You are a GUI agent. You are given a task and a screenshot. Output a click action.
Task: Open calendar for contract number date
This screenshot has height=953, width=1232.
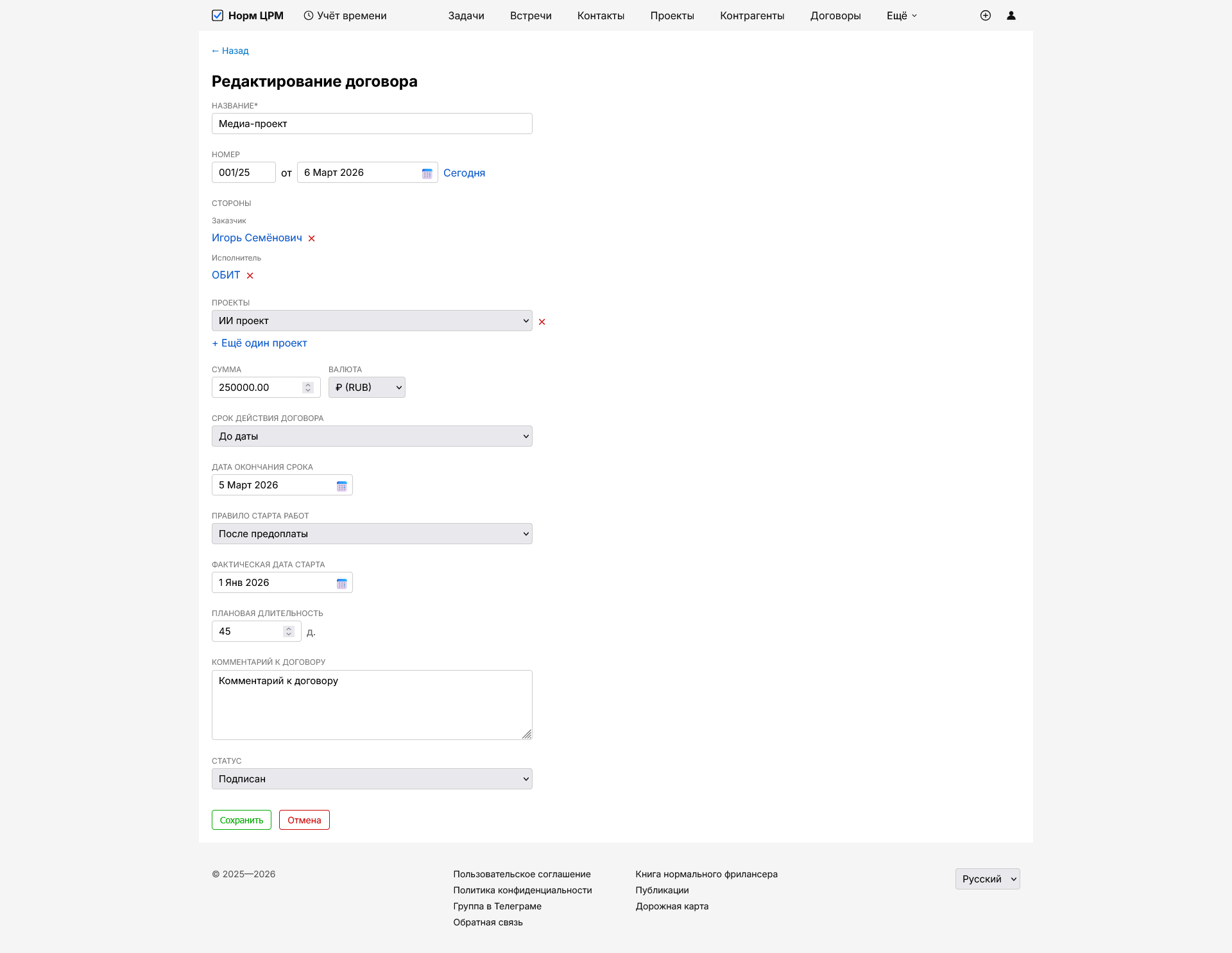pos(427,173)
